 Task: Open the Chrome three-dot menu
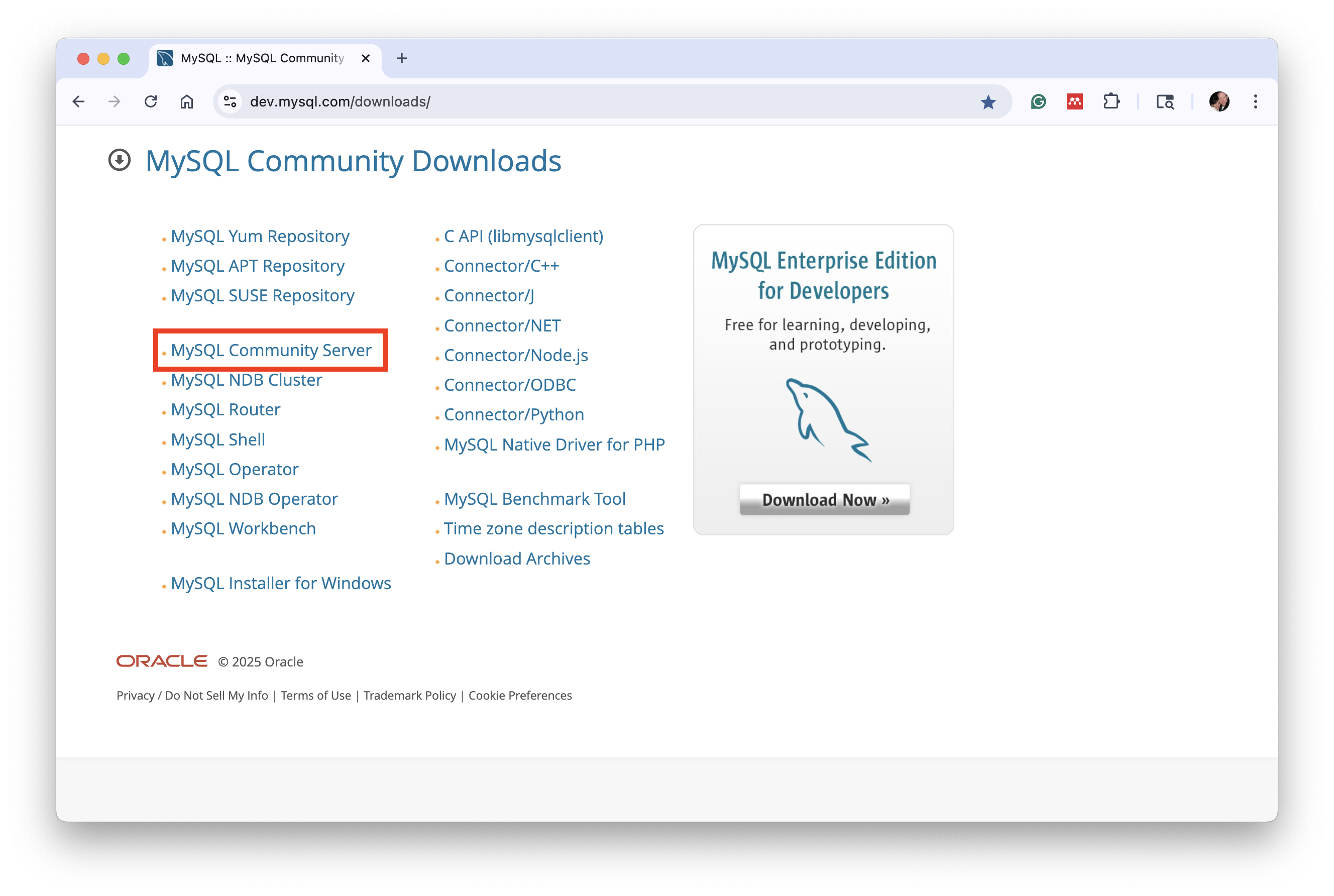click(x=1255, y=102)
